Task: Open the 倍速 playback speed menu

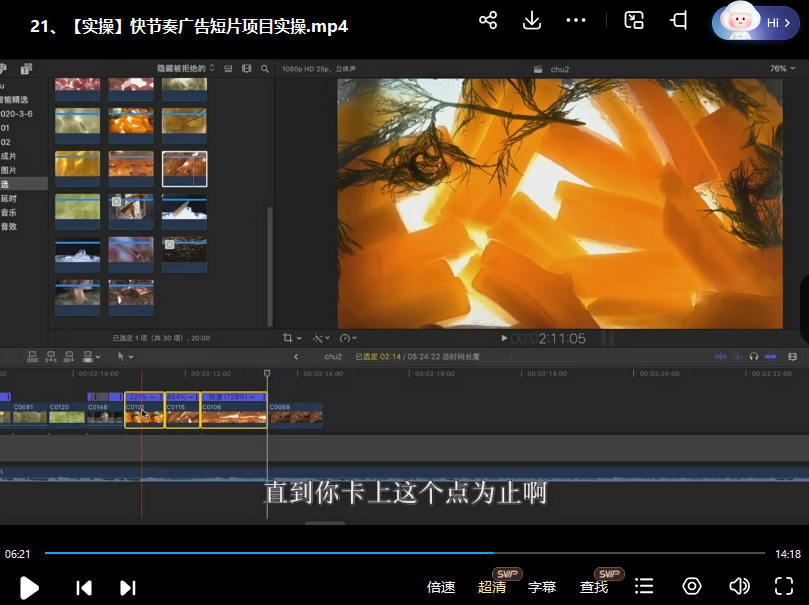Action: pos(441,587)
